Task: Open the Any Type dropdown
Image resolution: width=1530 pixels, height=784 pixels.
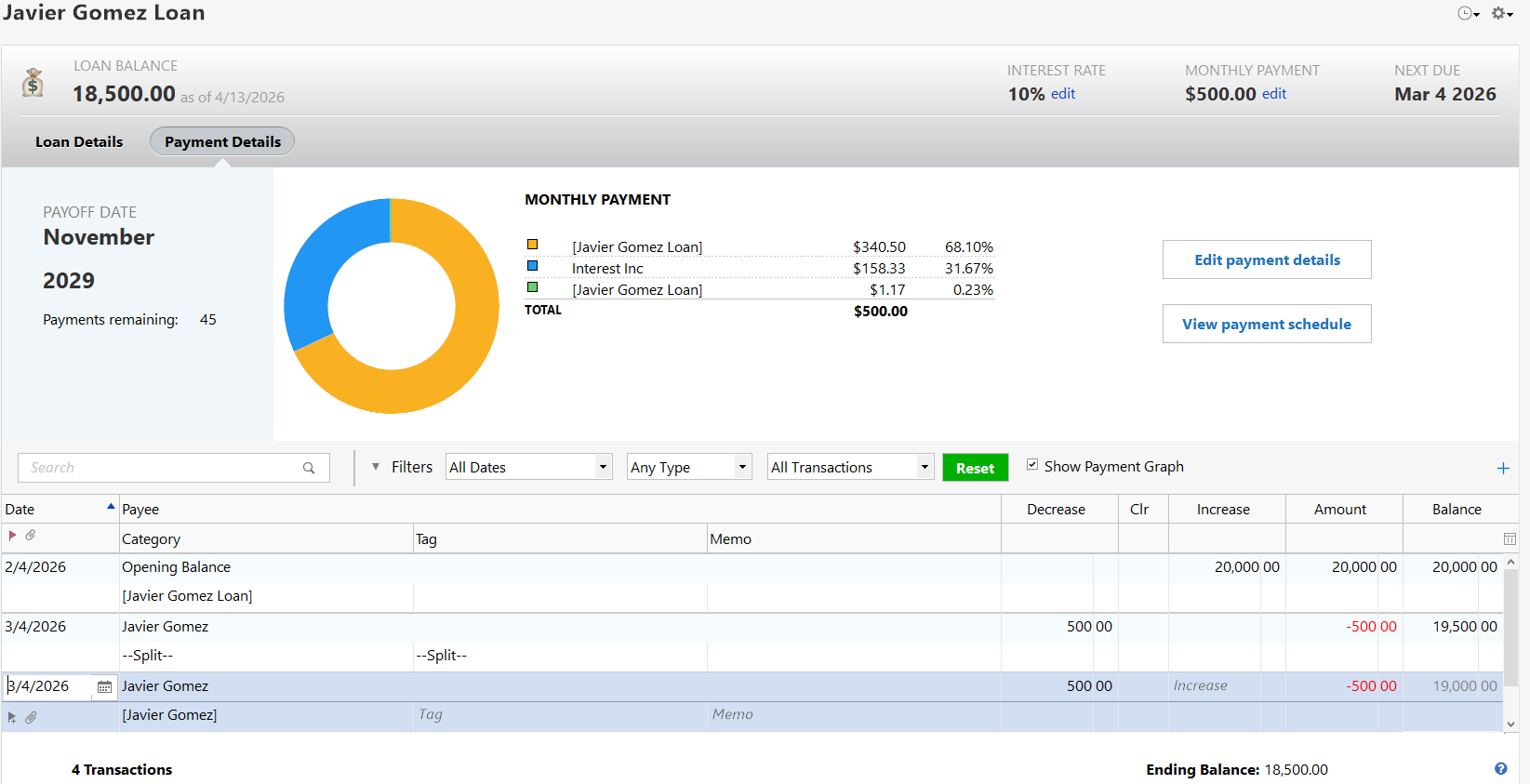Action: (x=689, y=467)
